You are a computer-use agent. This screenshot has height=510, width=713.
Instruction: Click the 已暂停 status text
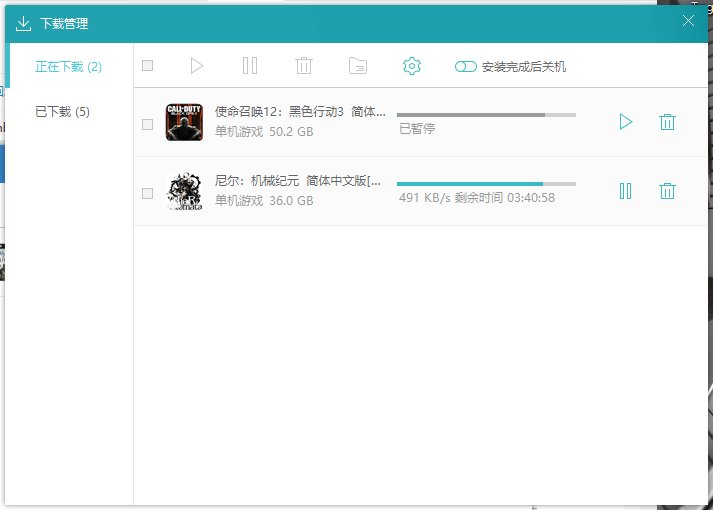[417, 129]
